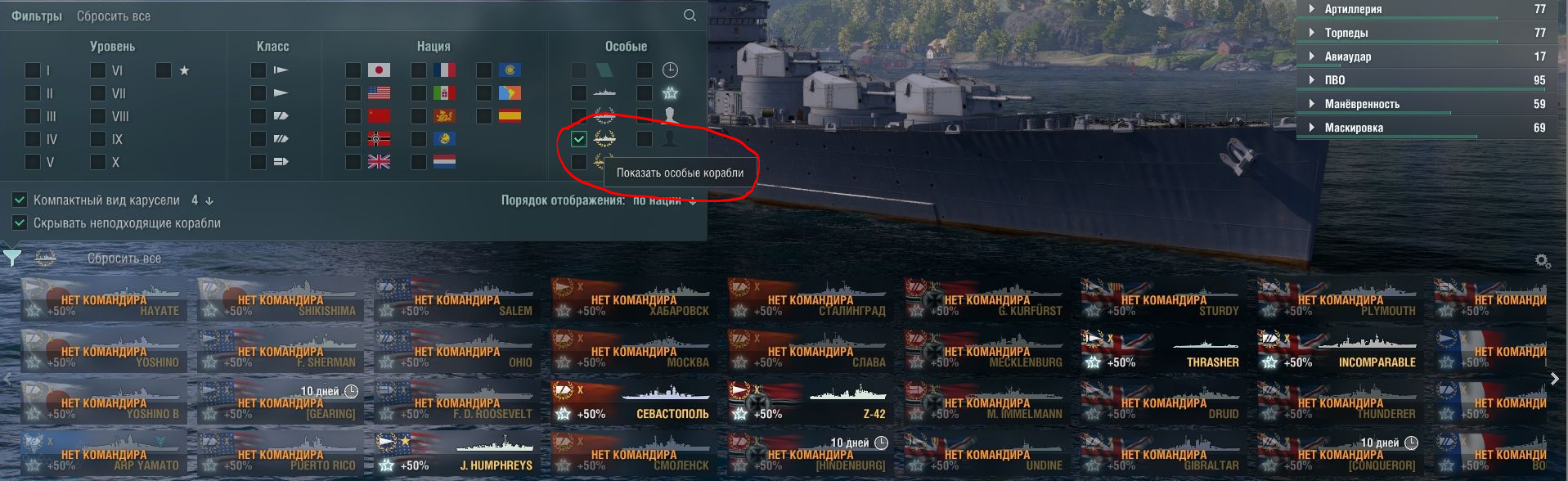
Task: Click the Spain flag nation filter
Action: [x=510, y=116]
